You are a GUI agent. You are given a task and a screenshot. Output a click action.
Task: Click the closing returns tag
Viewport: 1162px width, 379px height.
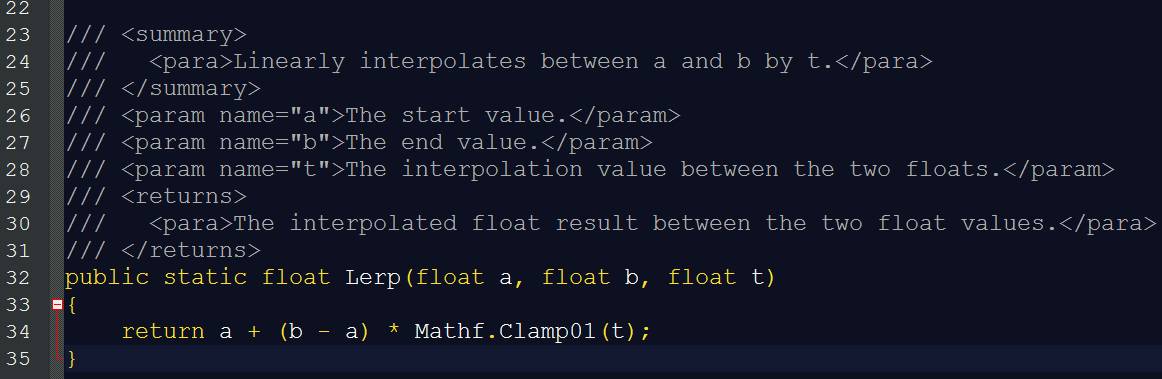click(x=191, y=251)
